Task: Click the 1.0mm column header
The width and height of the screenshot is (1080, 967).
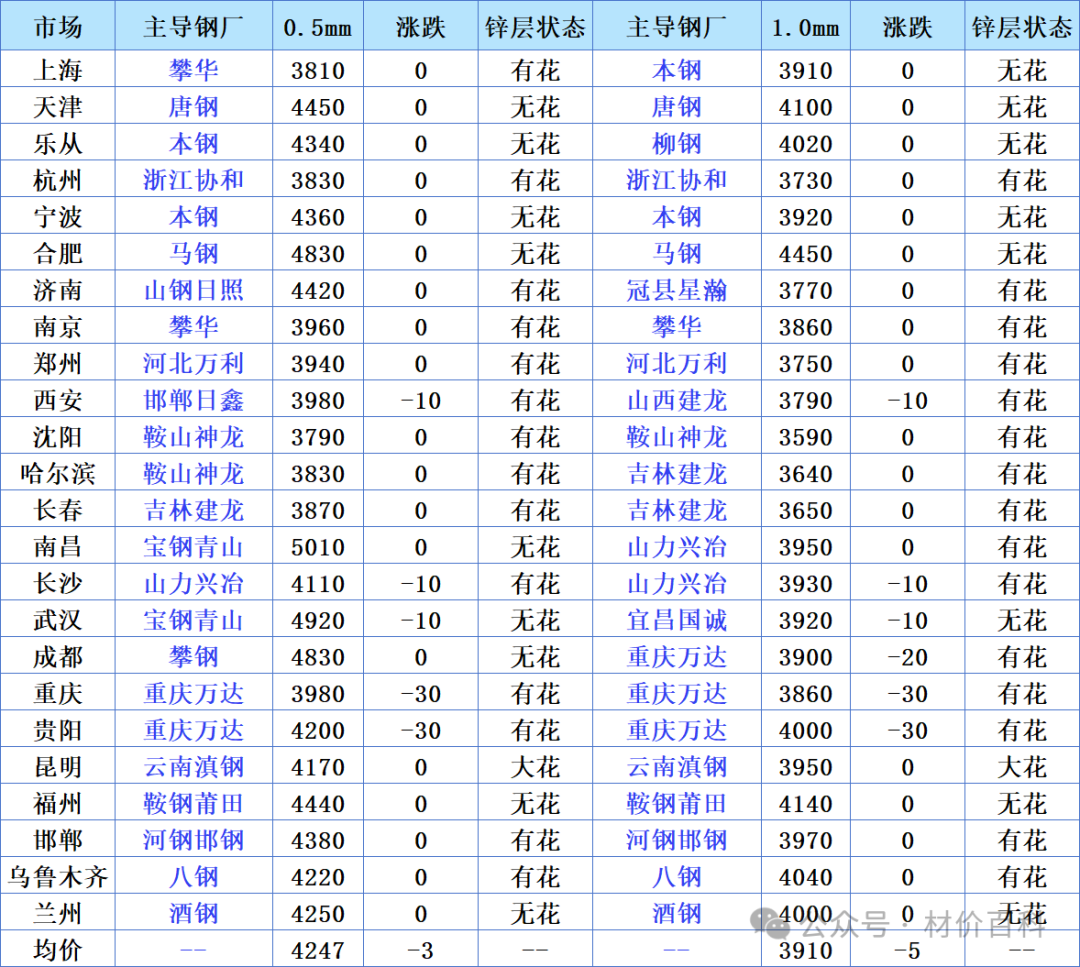Action: pos(806,28)
